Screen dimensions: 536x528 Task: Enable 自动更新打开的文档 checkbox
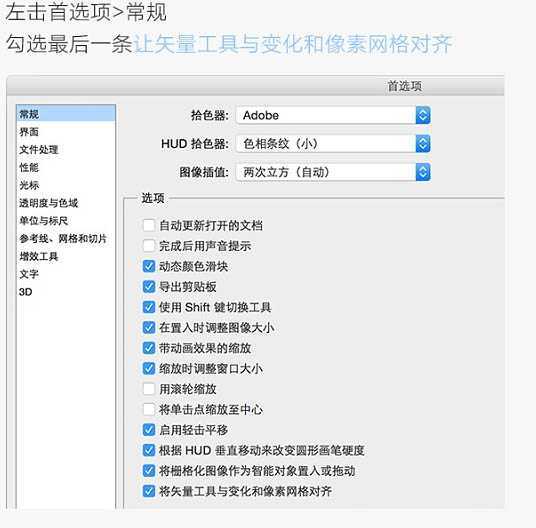pyautogui.click(x=149, y=225)
